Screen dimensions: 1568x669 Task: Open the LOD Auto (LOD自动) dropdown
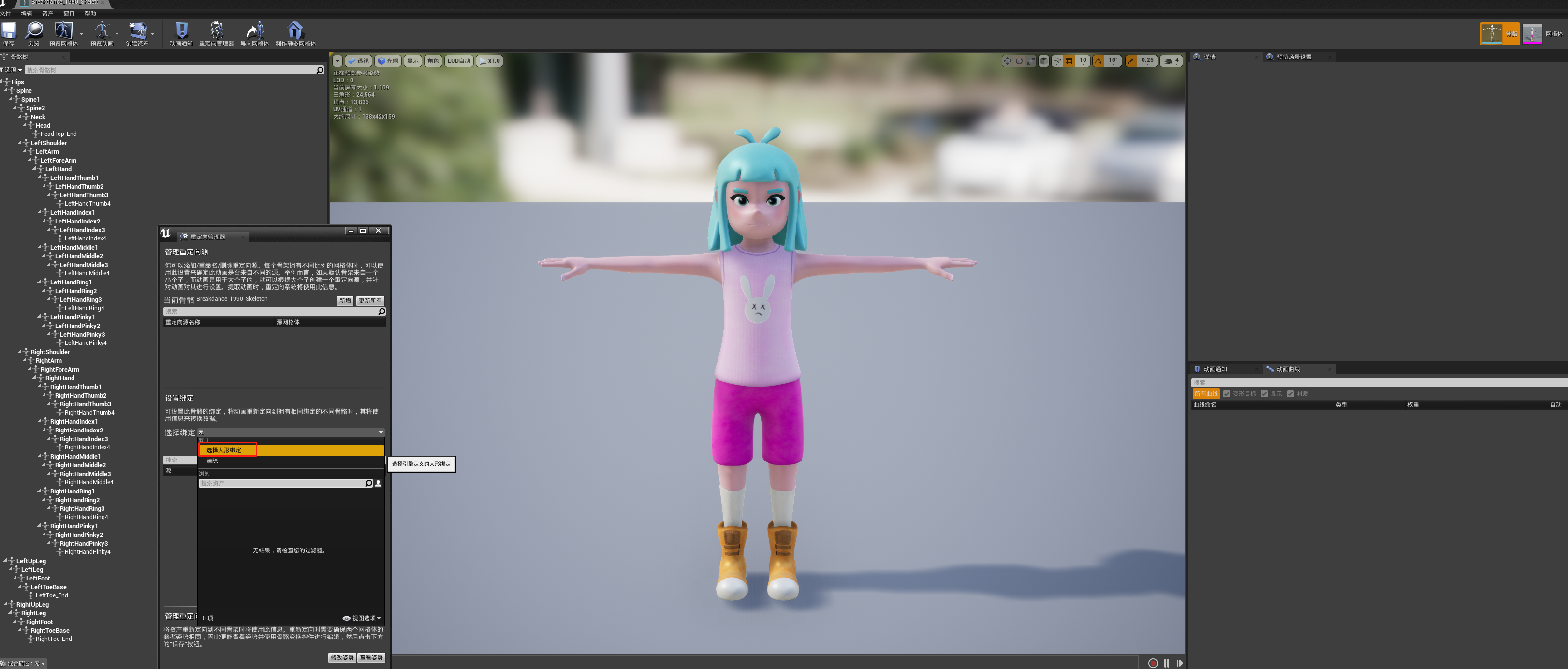click(x=458, y=61)
